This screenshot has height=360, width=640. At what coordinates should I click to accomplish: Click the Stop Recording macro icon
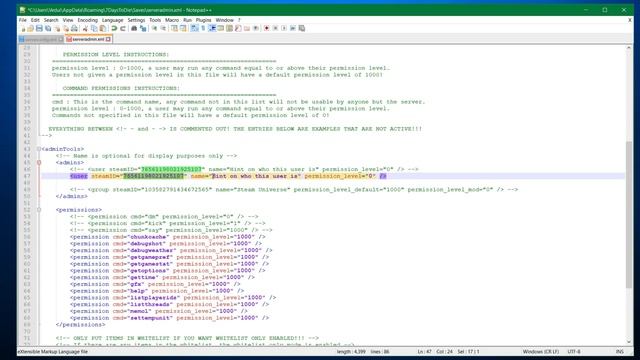tap(276, 29)
